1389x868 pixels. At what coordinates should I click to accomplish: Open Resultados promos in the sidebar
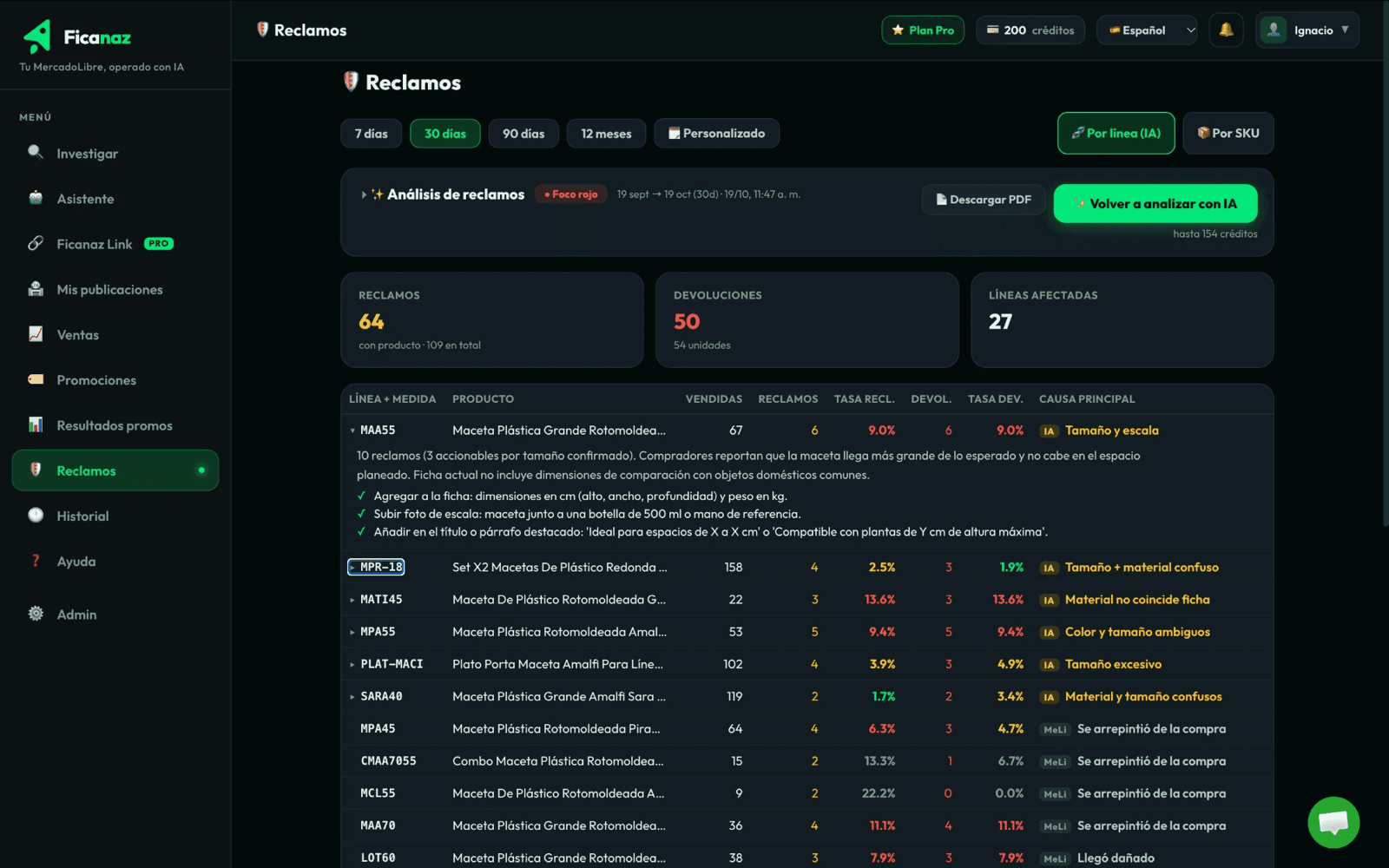click(115, 425)
